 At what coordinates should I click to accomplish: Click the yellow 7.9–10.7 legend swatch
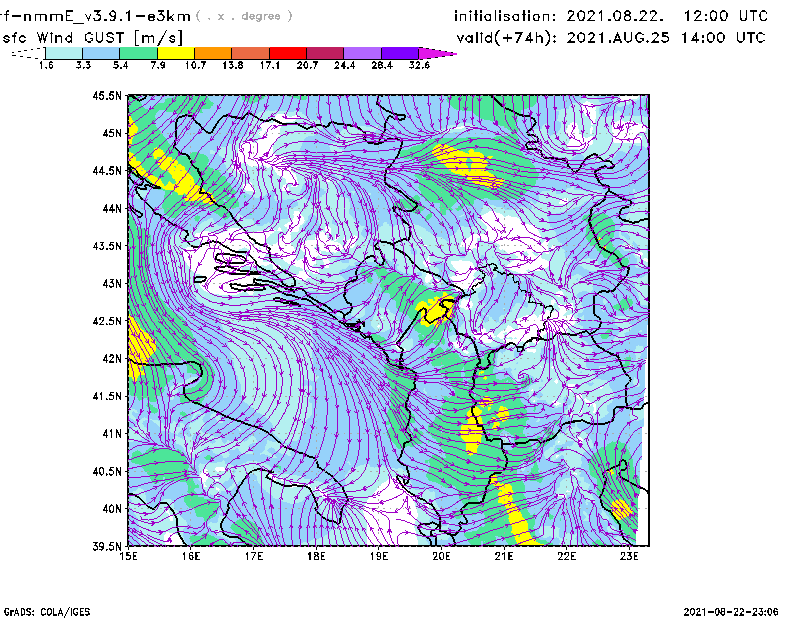click(x=176, y=53)
